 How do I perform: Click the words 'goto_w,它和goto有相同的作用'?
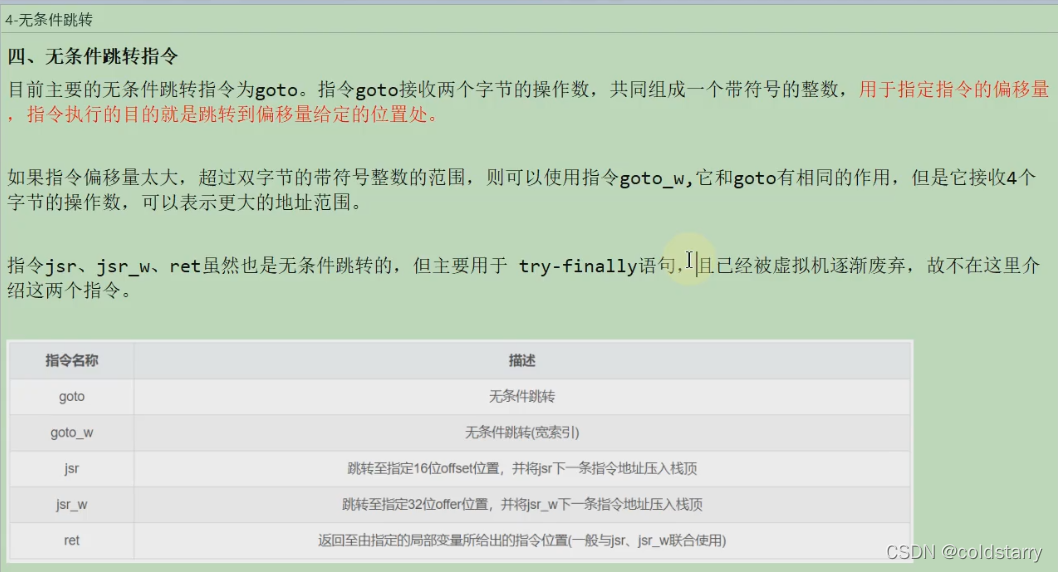pyautogui.click(x=754, y=178)
